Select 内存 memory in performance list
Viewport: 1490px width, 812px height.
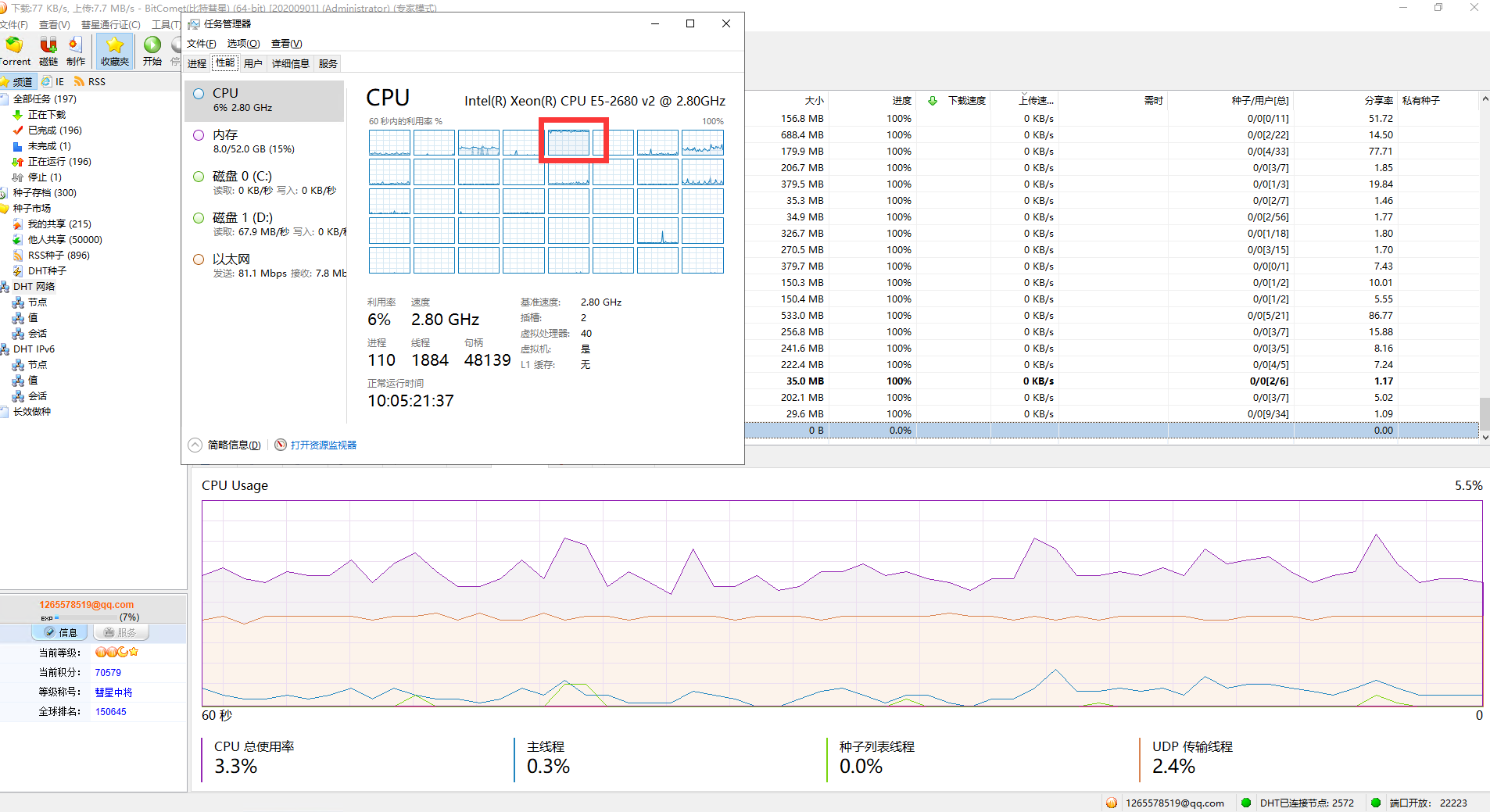264,141
